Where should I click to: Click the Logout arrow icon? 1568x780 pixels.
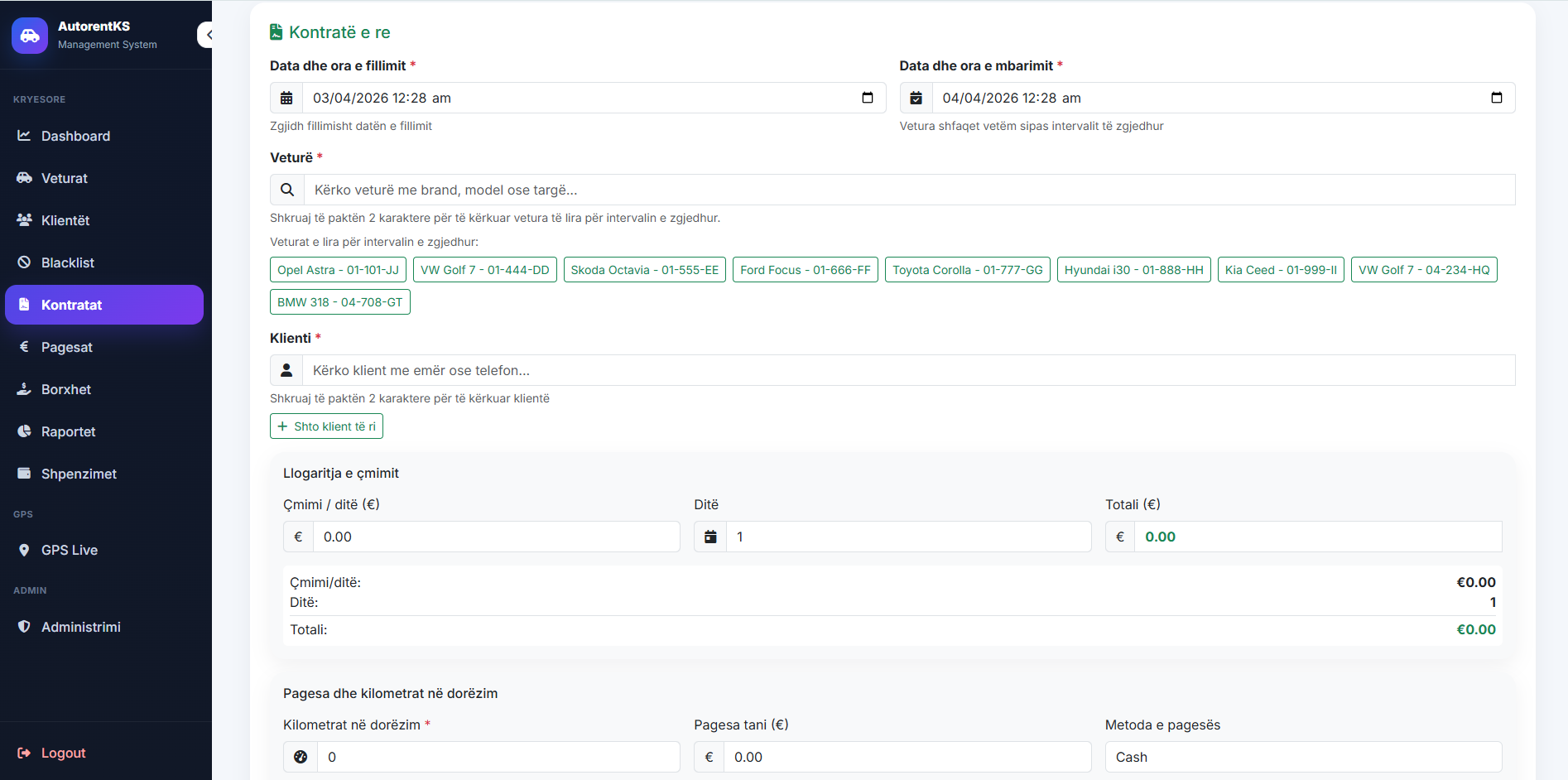(x=24, y=753)
